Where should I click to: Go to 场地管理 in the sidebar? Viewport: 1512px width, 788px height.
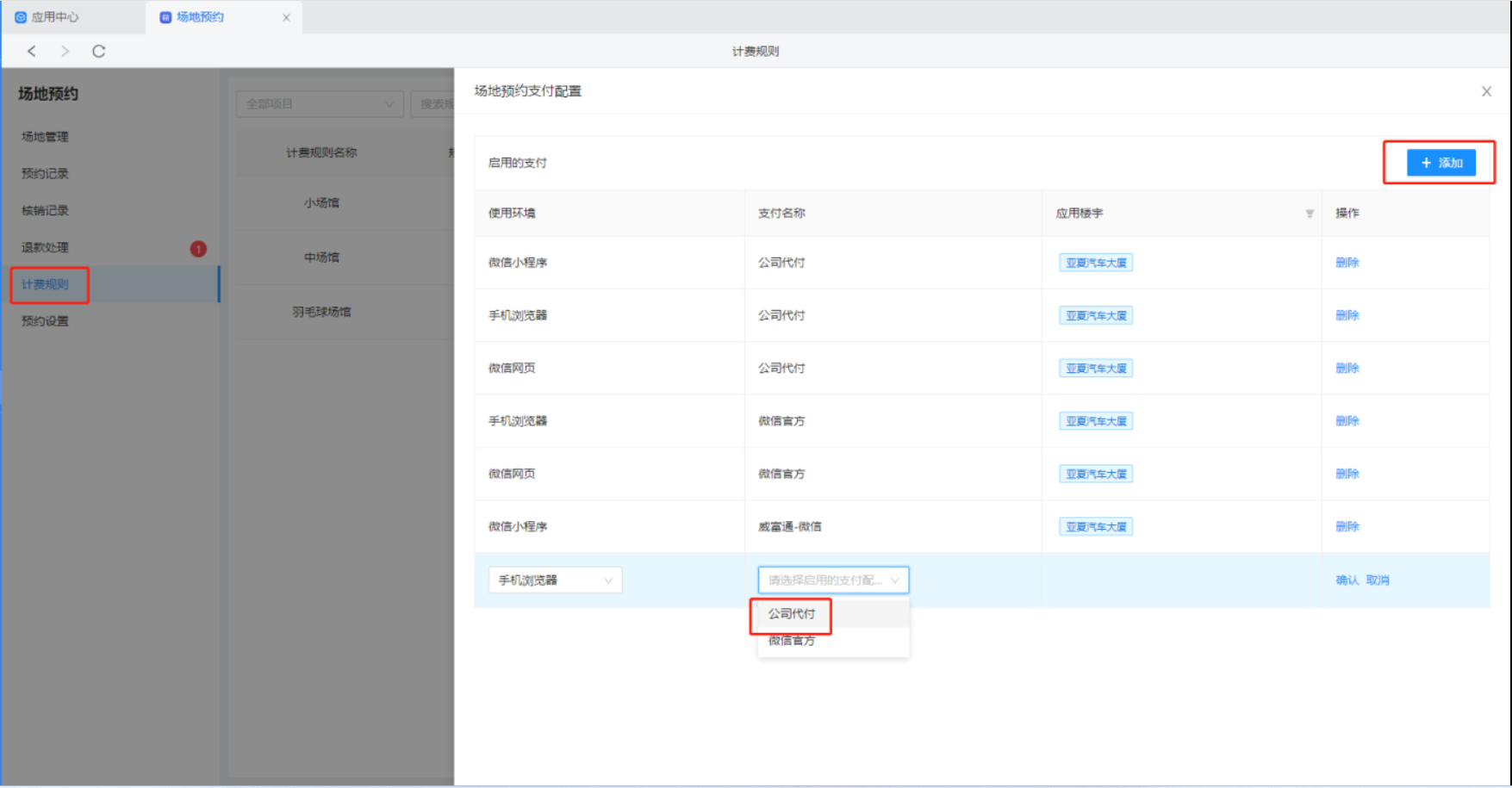click(x=45, y=137)
